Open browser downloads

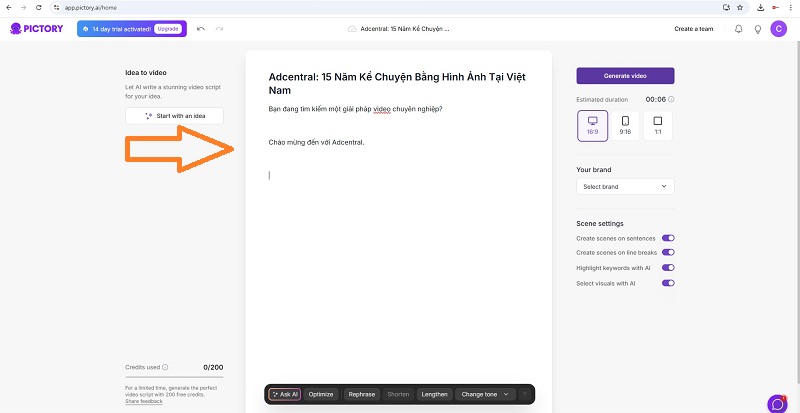(x=760, y=8)
